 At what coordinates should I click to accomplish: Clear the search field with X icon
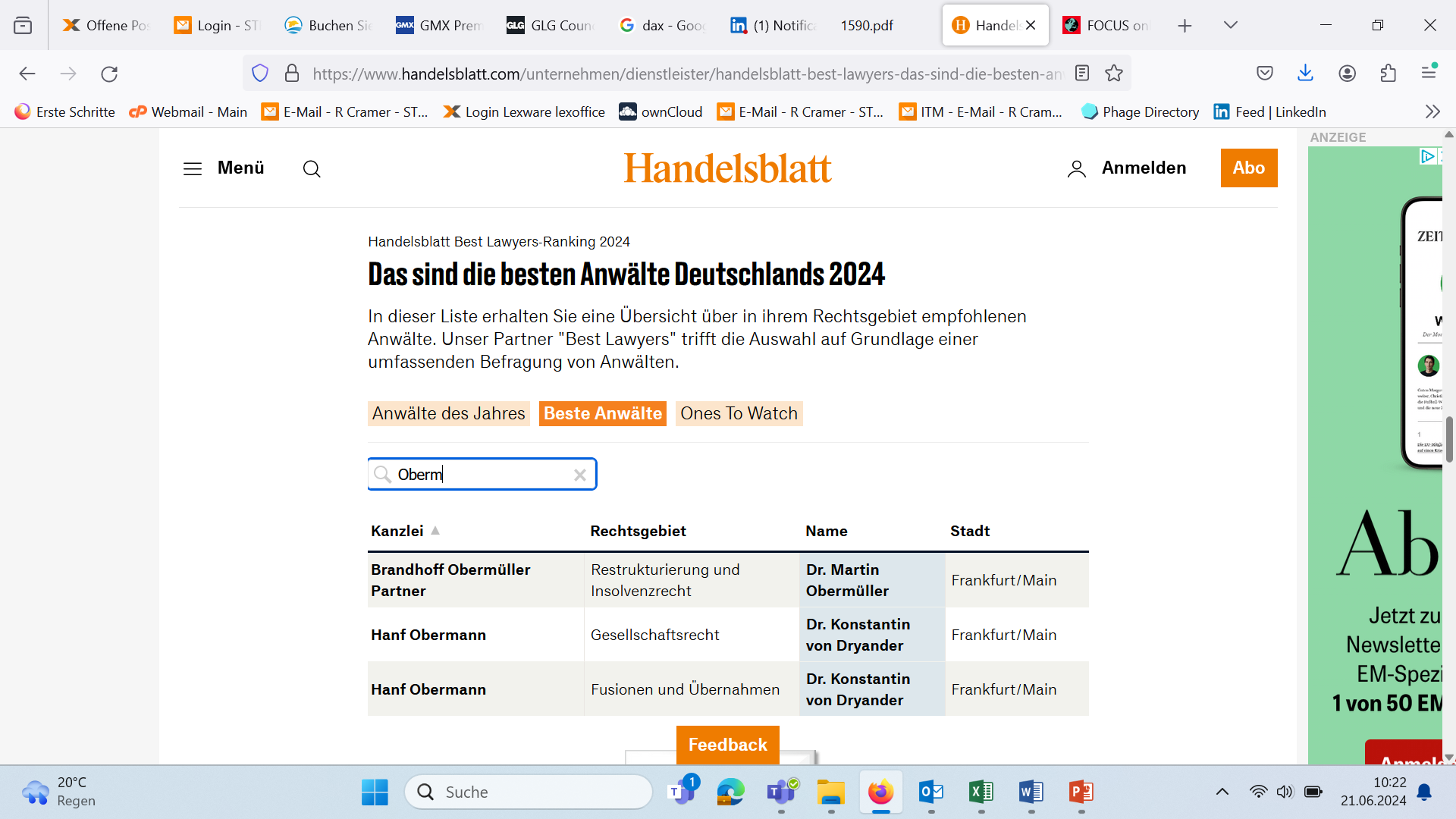pyautogui.click(x=580, y=475)
